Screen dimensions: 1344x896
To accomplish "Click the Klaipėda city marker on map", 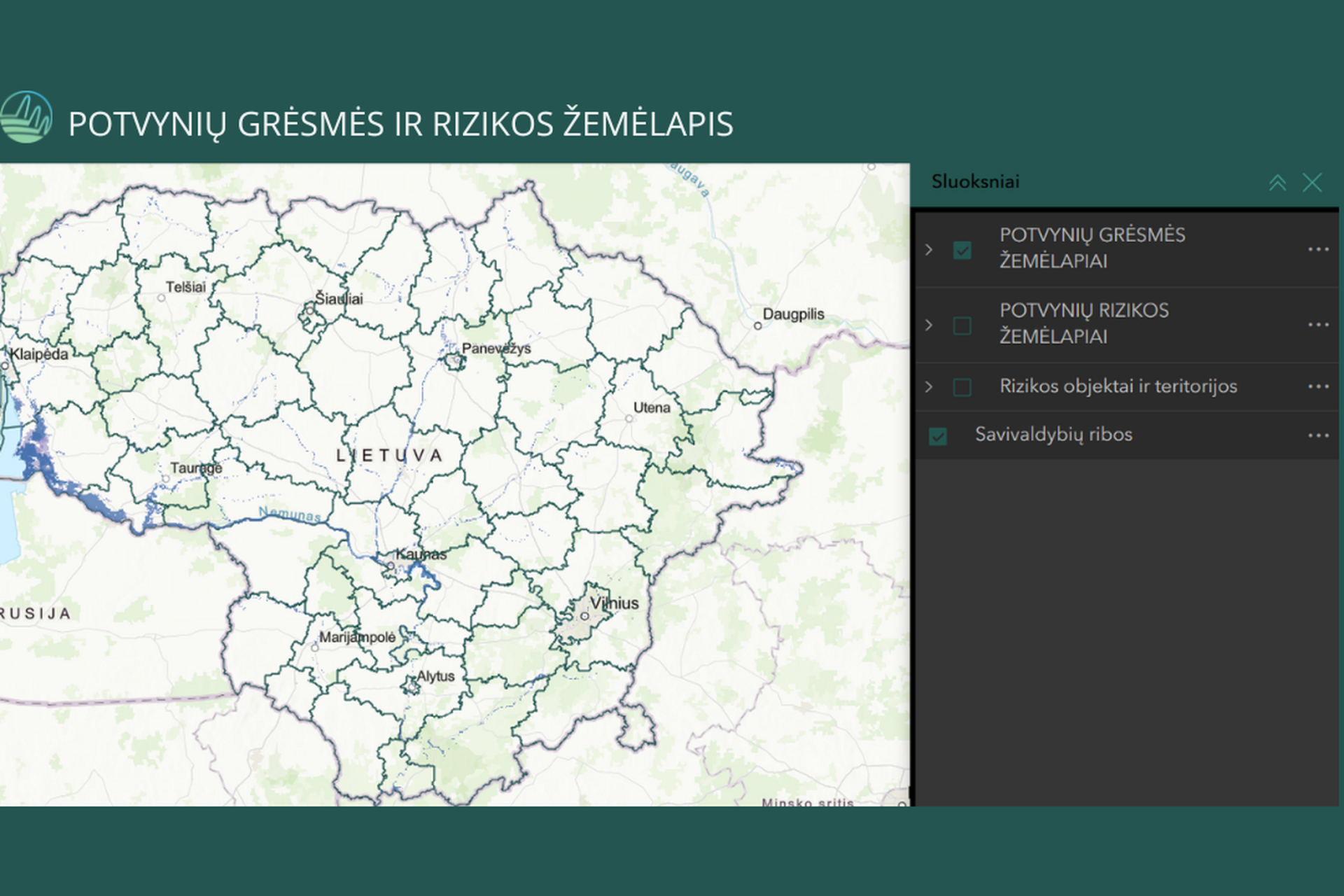I will coord(4,365).
